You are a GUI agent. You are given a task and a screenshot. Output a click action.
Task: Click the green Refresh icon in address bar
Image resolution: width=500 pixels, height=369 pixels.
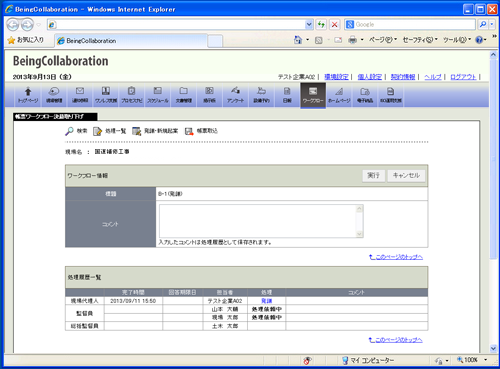(321, 24)
